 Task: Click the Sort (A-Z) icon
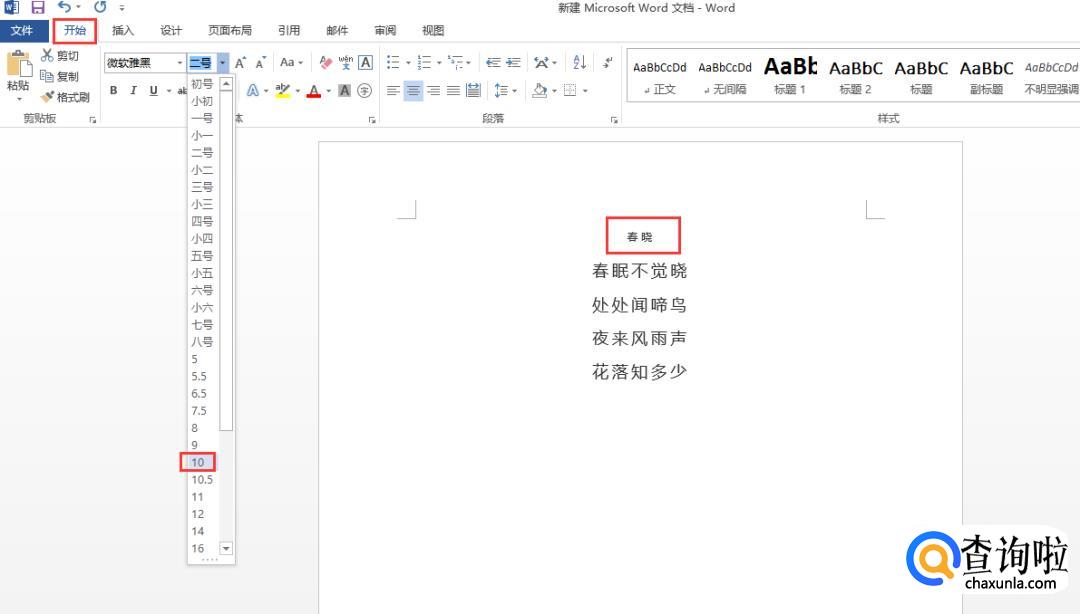click(580, 63)
